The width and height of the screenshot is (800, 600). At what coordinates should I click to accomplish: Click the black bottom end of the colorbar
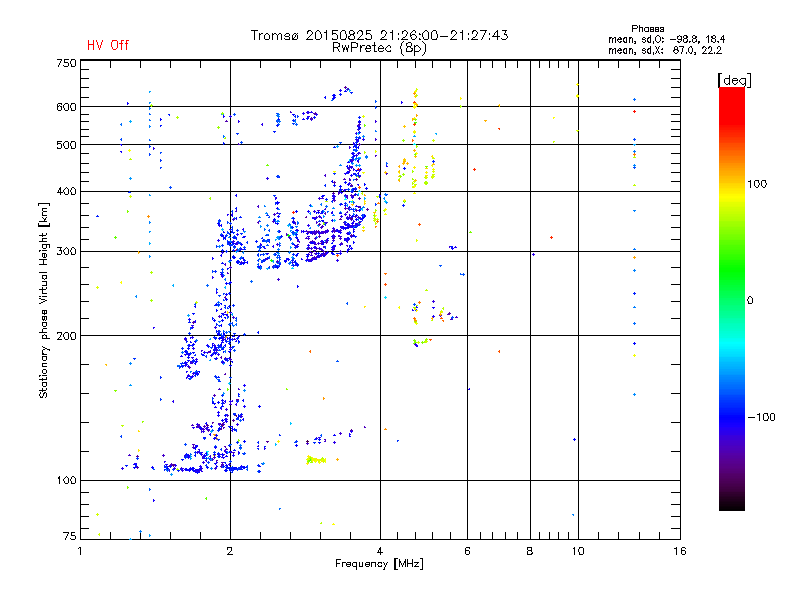pyautogui.click(x=732, y=503)
